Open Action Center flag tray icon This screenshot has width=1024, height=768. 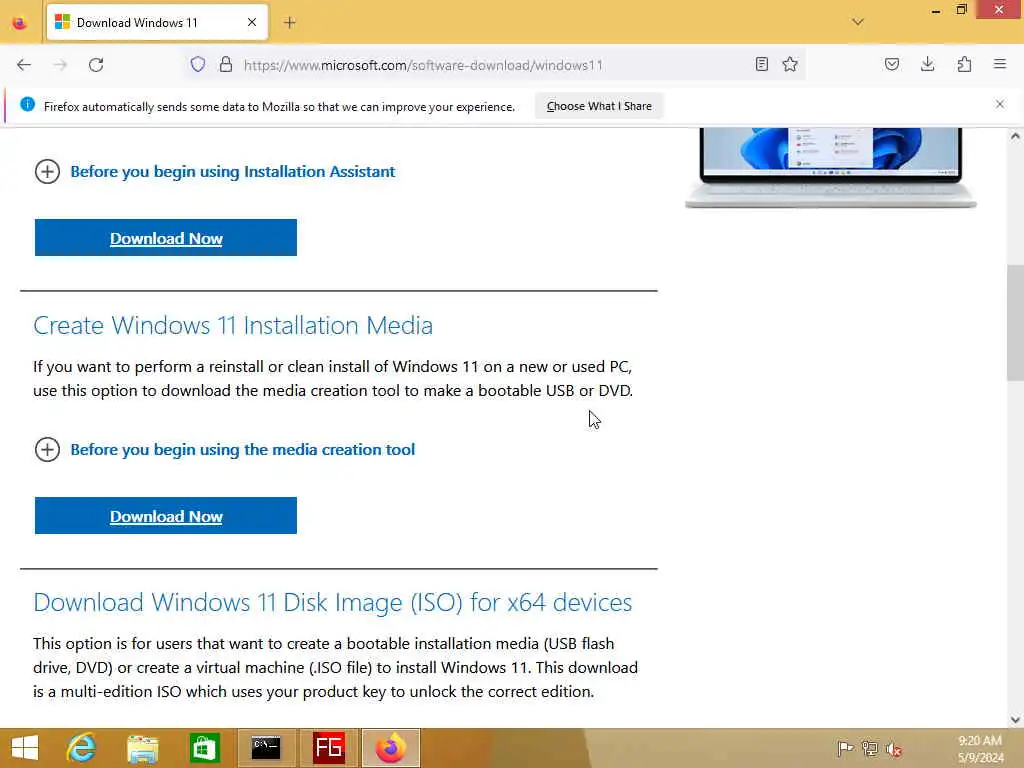[845, 748]
